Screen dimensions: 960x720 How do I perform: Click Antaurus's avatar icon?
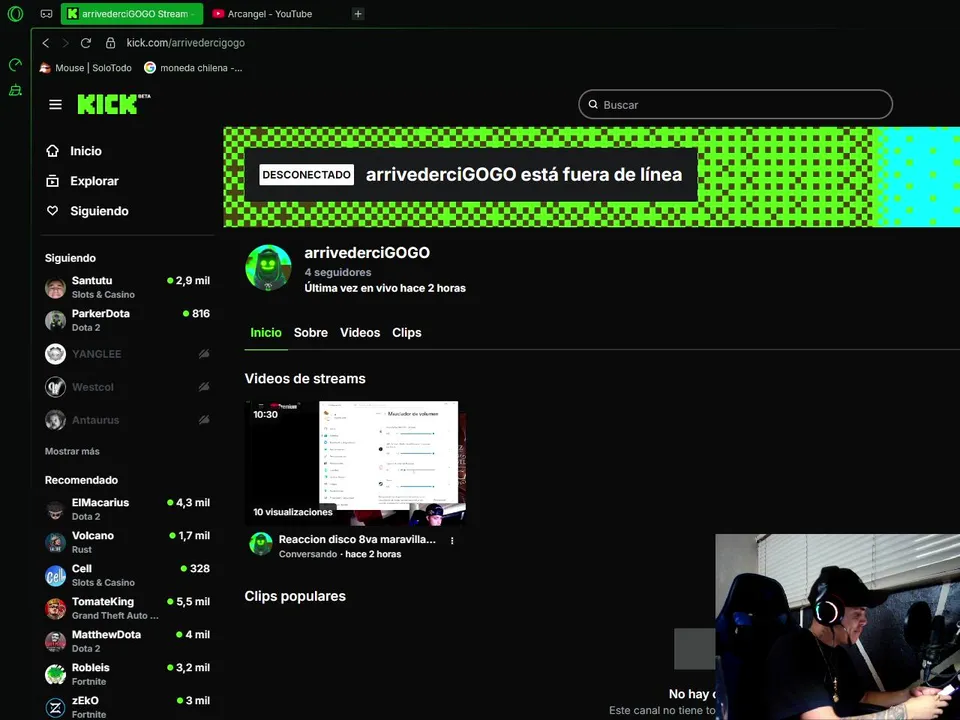pos(55,420)
